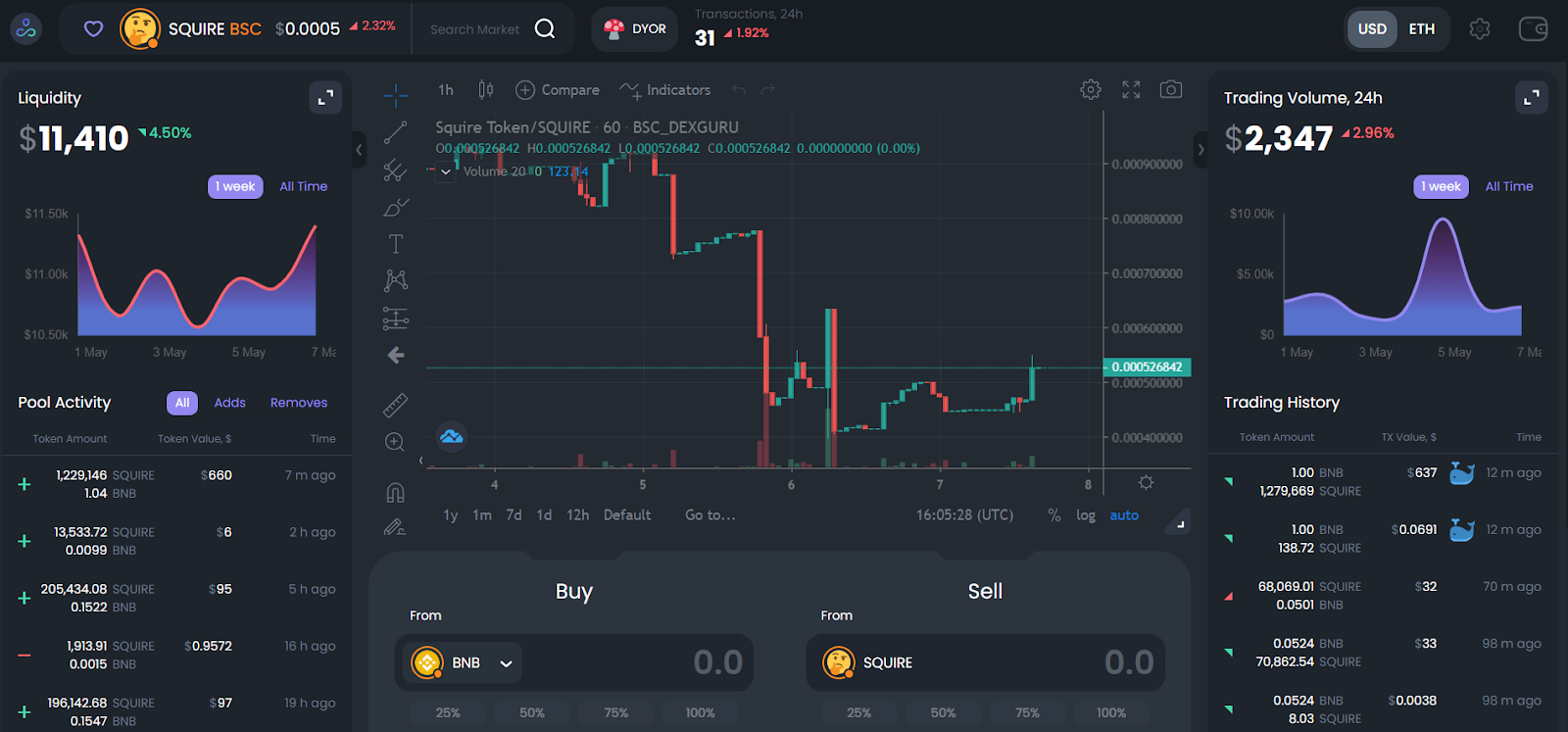1568x732 pixels.
Task: Toggle the magnet mode icon
Action: tap(396, 492)
